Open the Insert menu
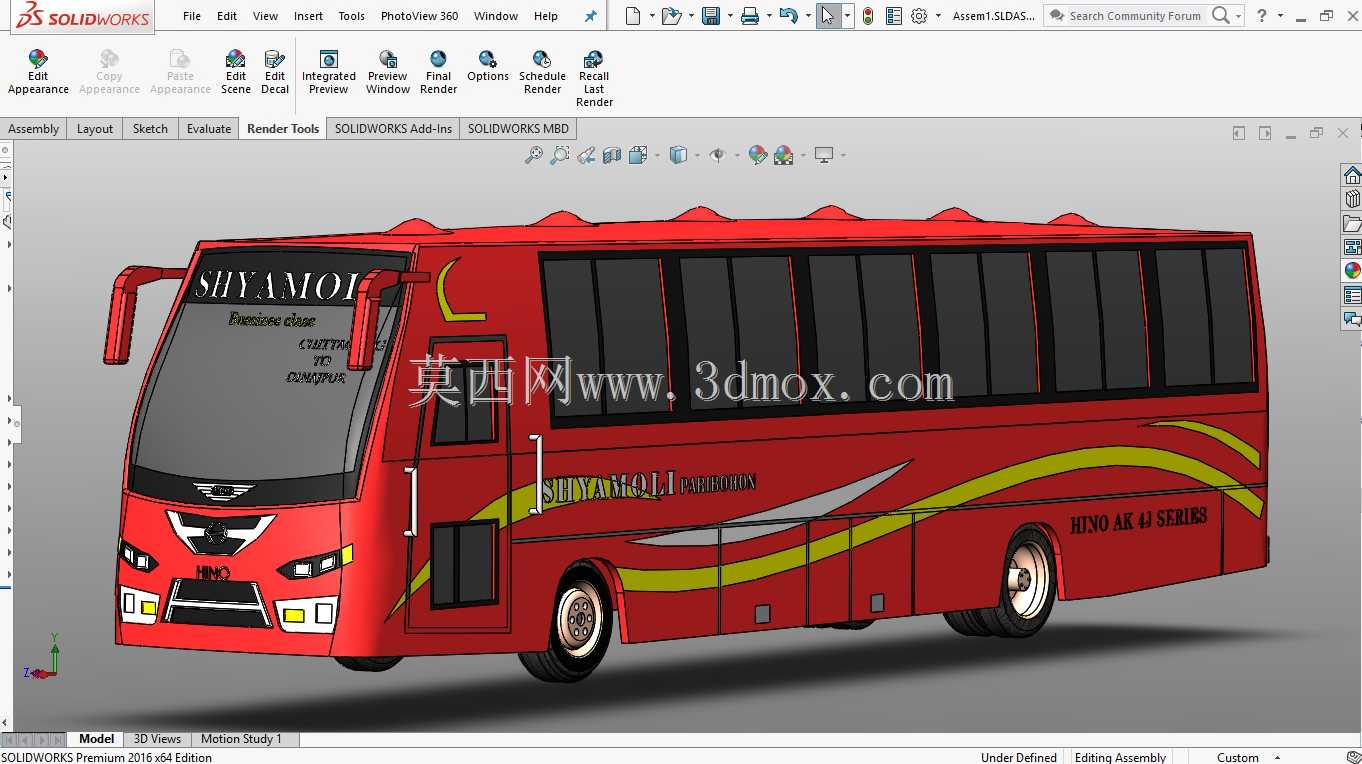This screenshot has width=1362, height=764. (x=308, y=16)
